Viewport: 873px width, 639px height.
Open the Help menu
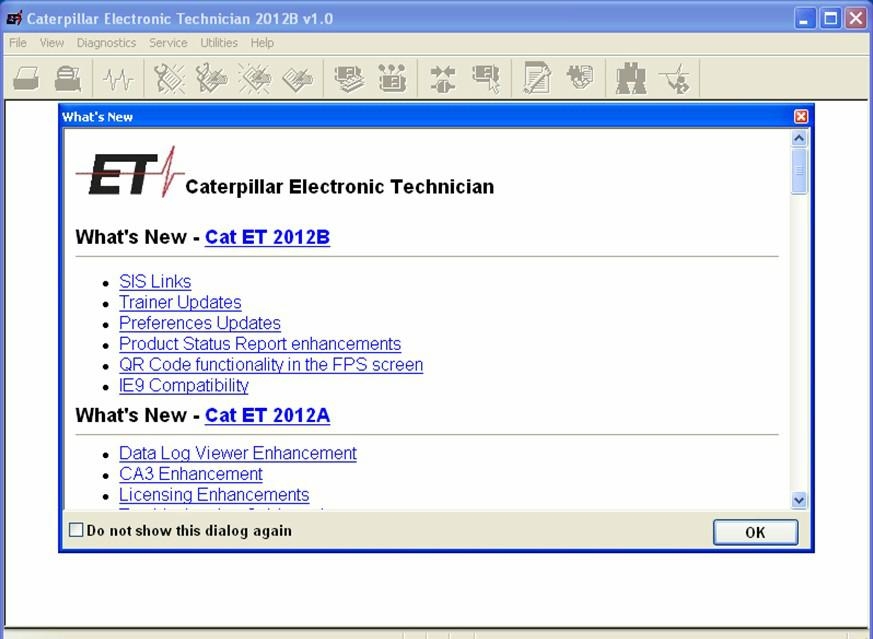coord(262,43)
